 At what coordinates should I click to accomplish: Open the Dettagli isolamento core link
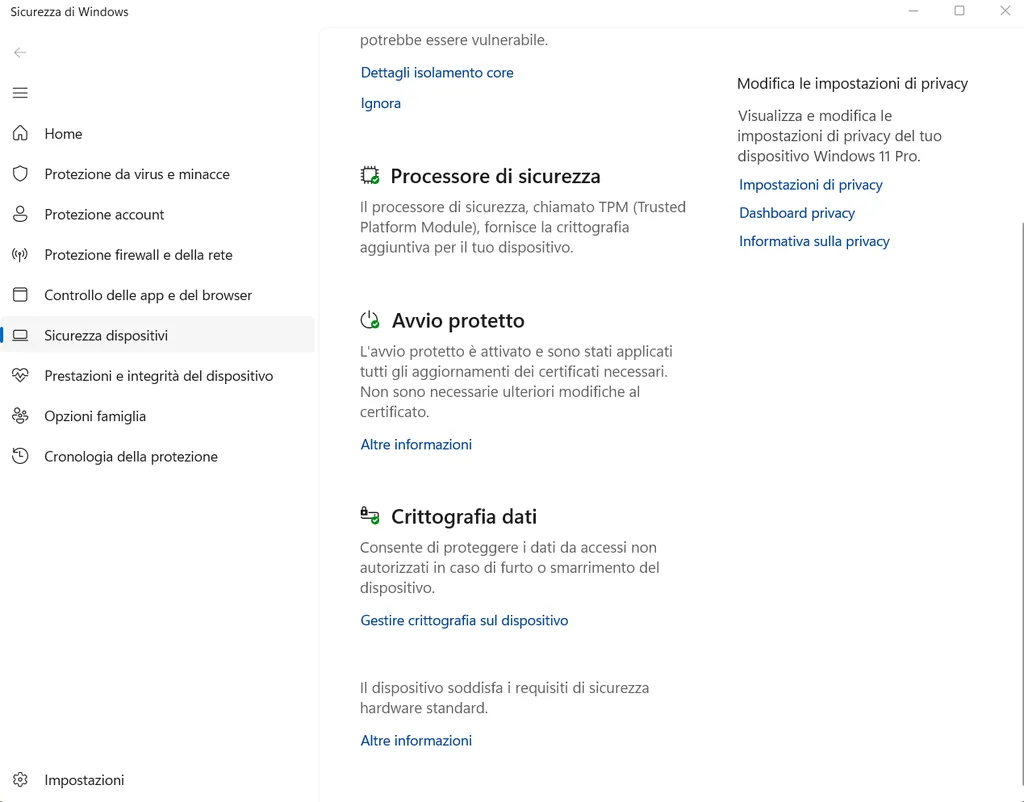tap(437, 73)
